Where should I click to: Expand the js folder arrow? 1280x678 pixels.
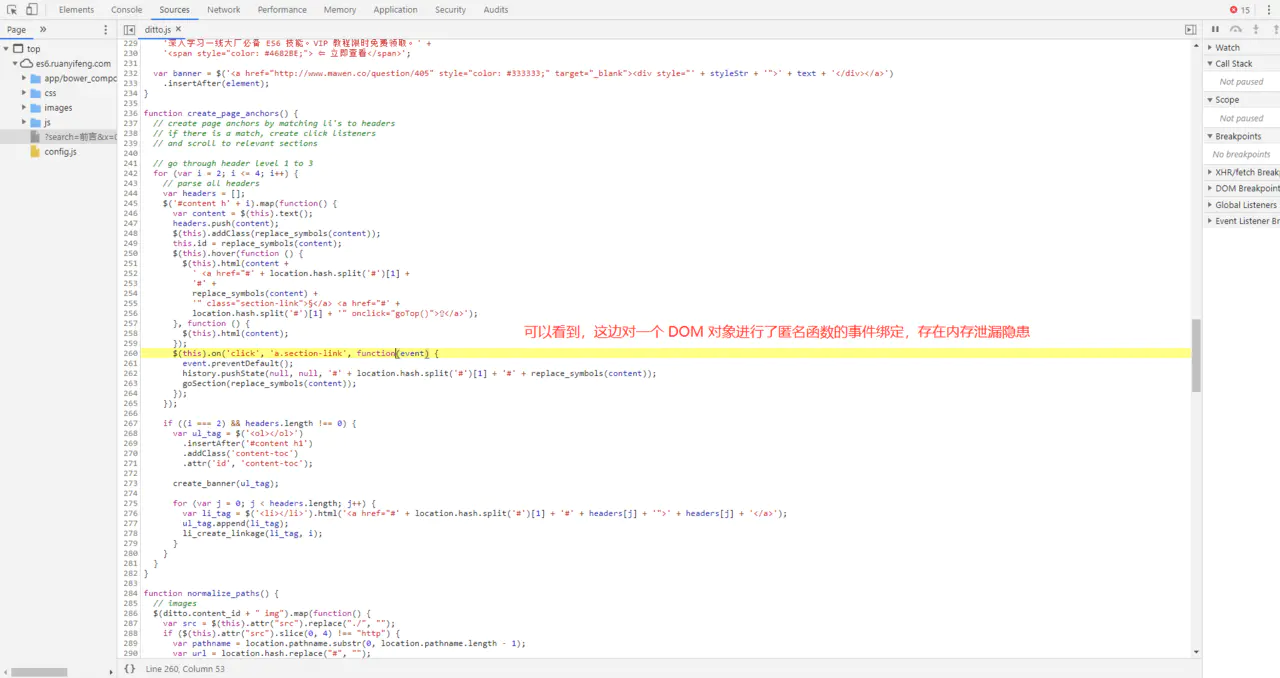25,122
